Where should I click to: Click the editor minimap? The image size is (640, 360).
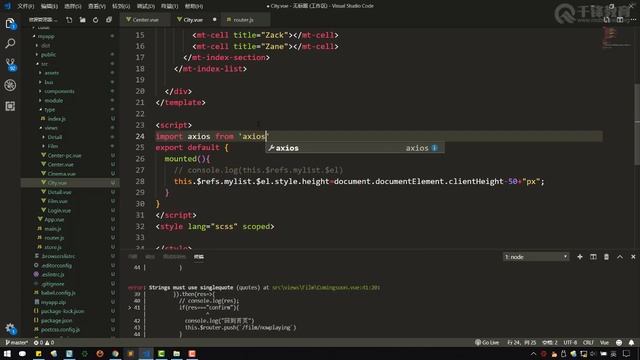click(x=616, y=39)
